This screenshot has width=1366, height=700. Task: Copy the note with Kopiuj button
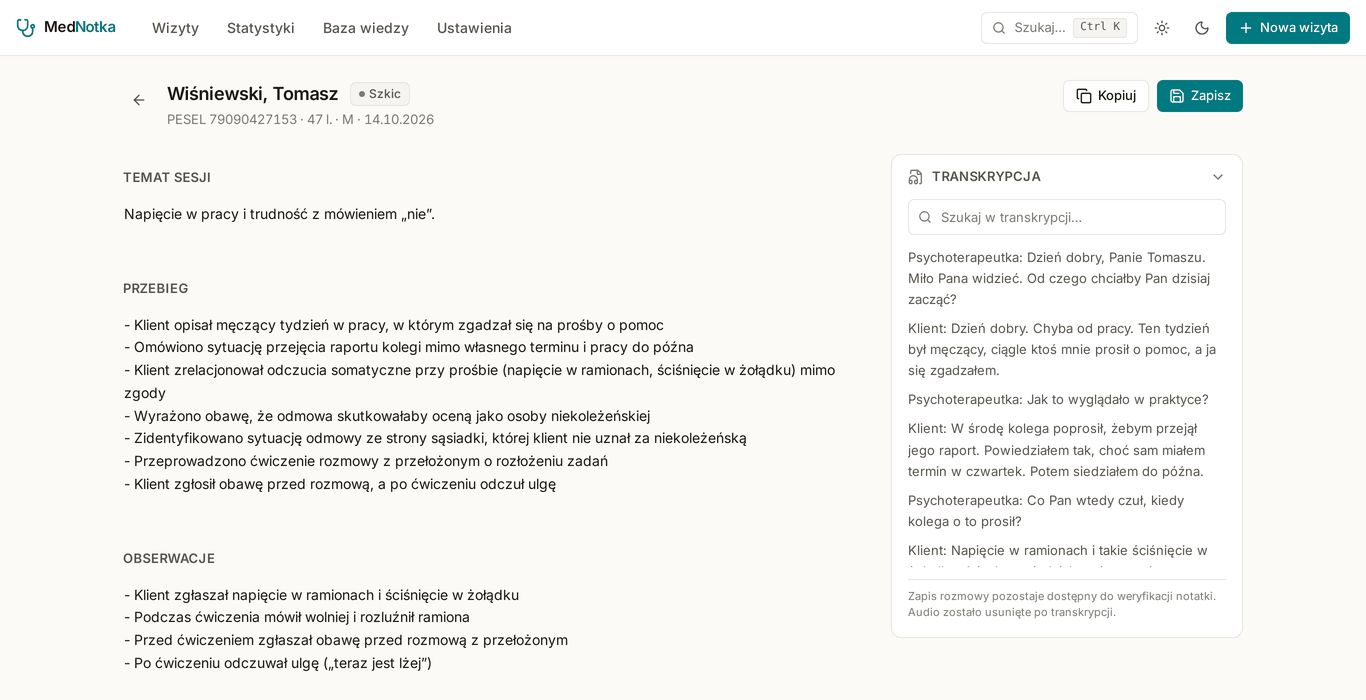coord(1106,96)
